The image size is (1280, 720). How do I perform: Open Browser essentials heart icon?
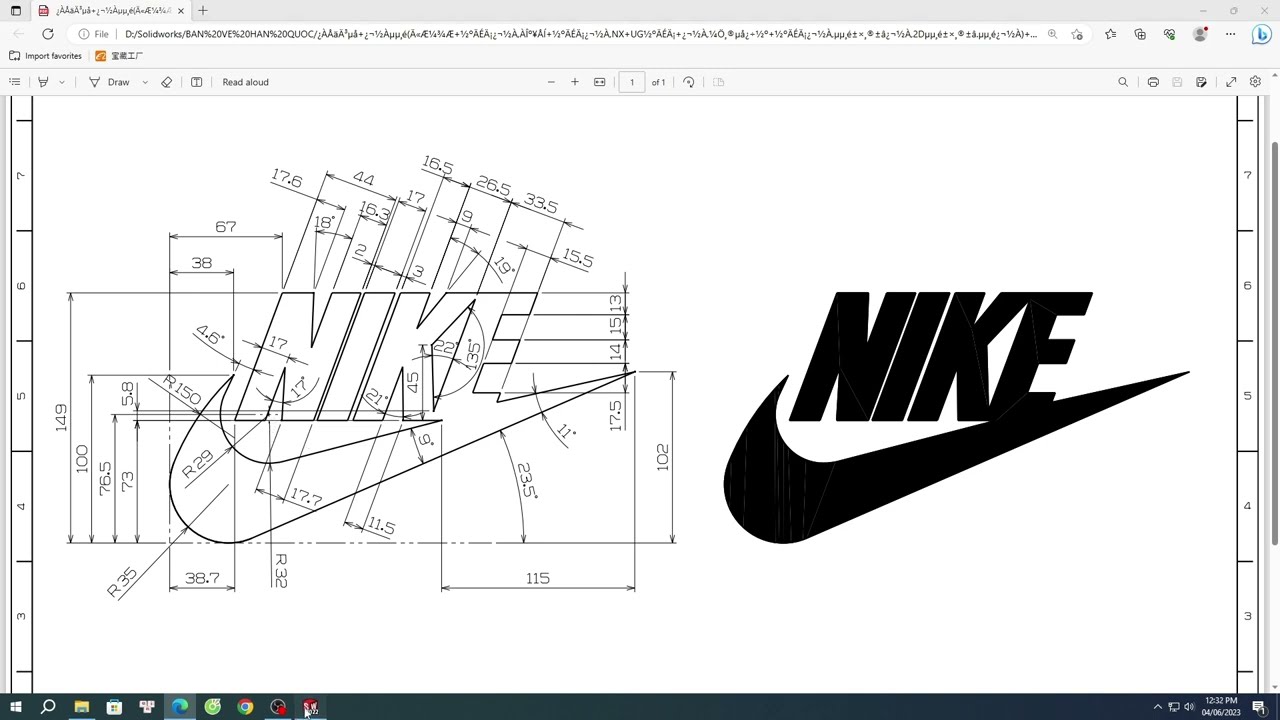coord(1169,34)
